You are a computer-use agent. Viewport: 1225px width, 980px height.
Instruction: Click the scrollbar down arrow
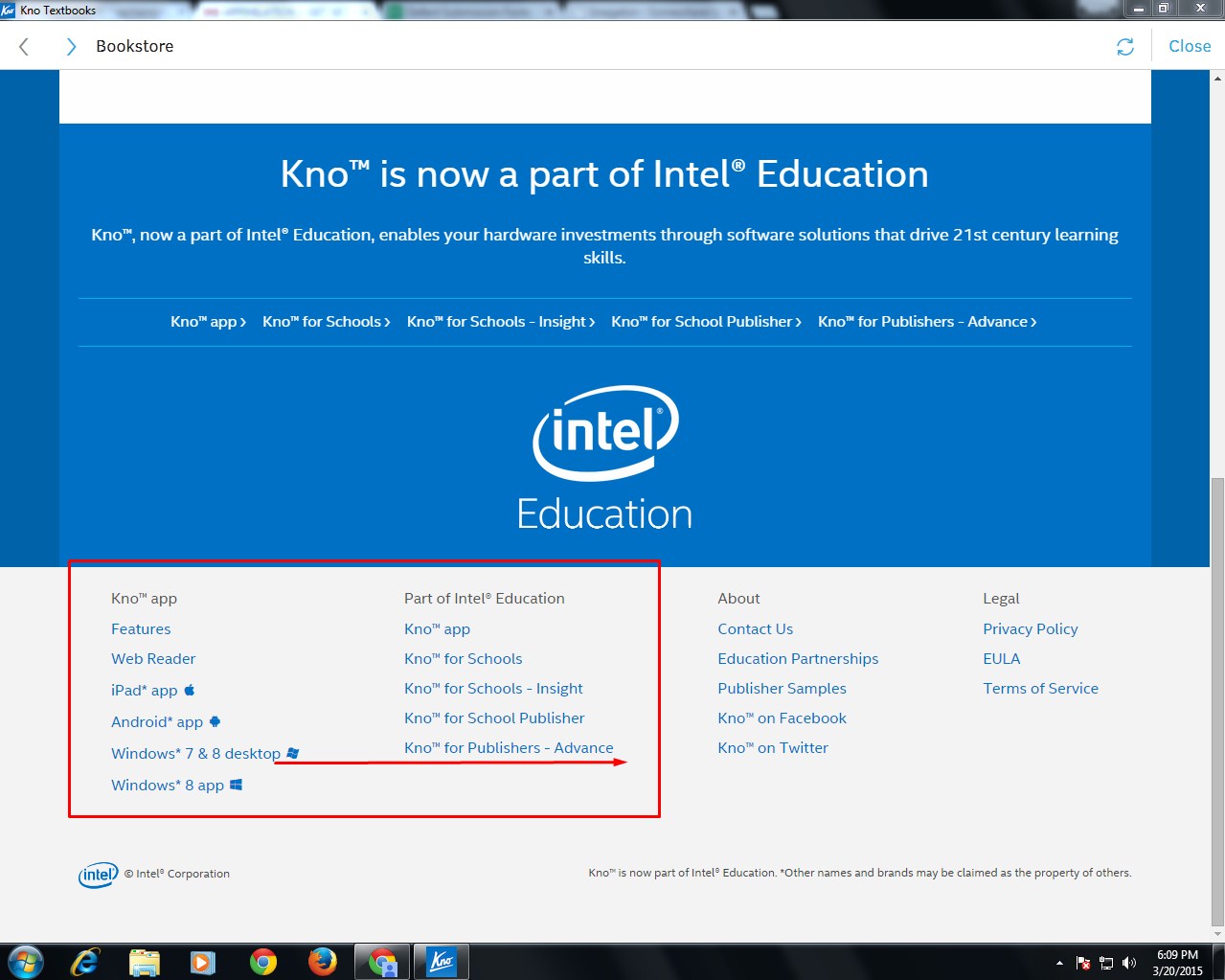point(1217,933)
